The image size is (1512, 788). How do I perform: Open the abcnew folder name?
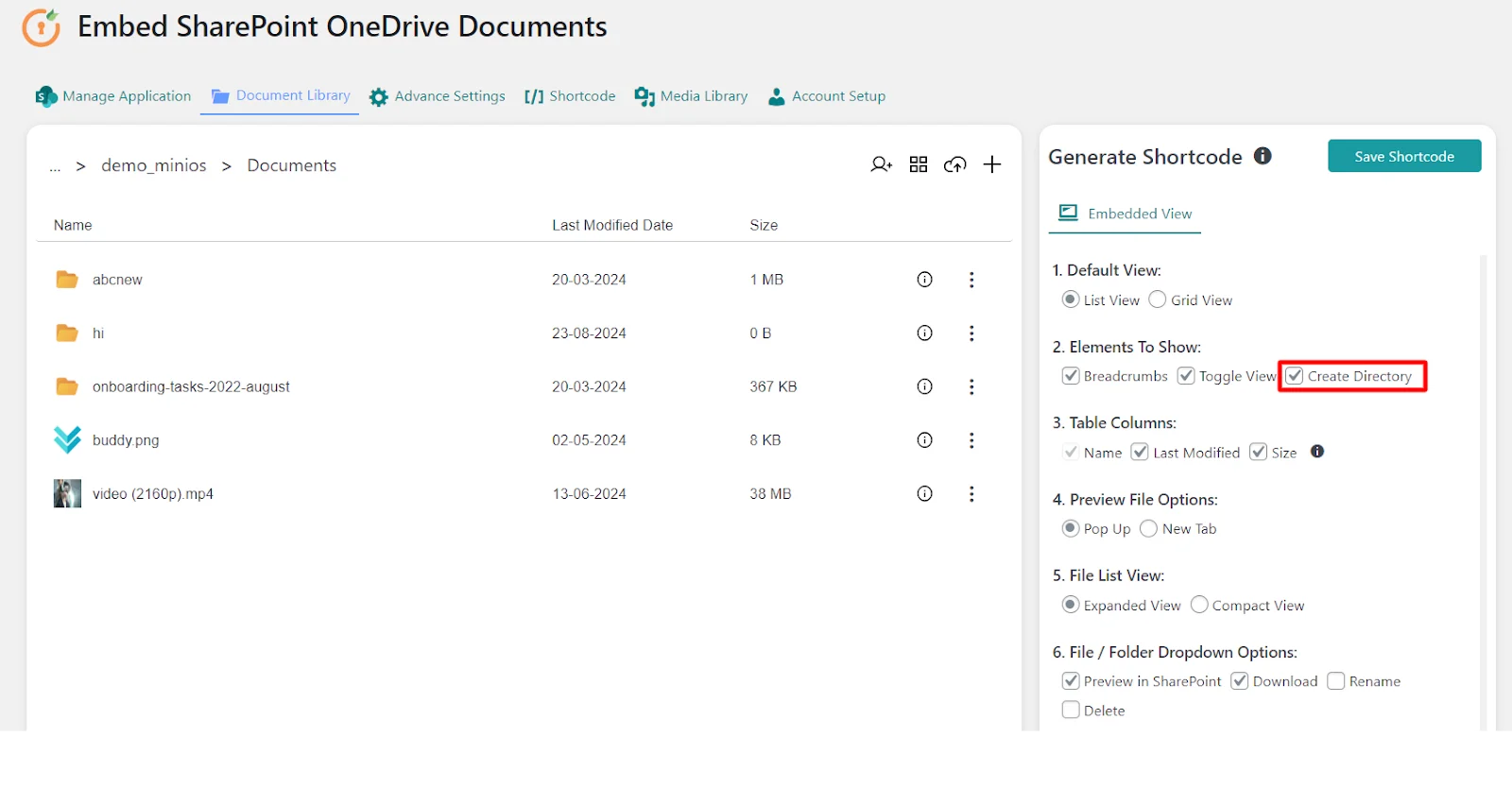pyautogui.click(x=117, y=280)
